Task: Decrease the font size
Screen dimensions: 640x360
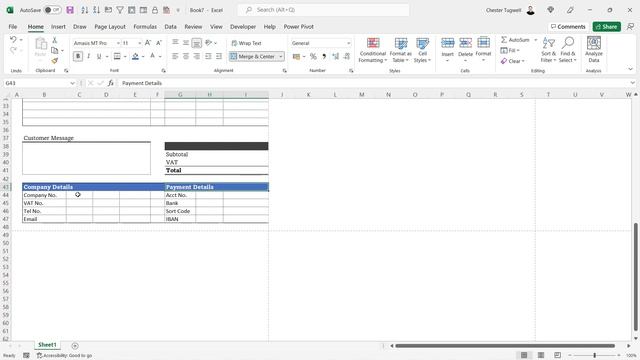Action: tap(159, 43)
